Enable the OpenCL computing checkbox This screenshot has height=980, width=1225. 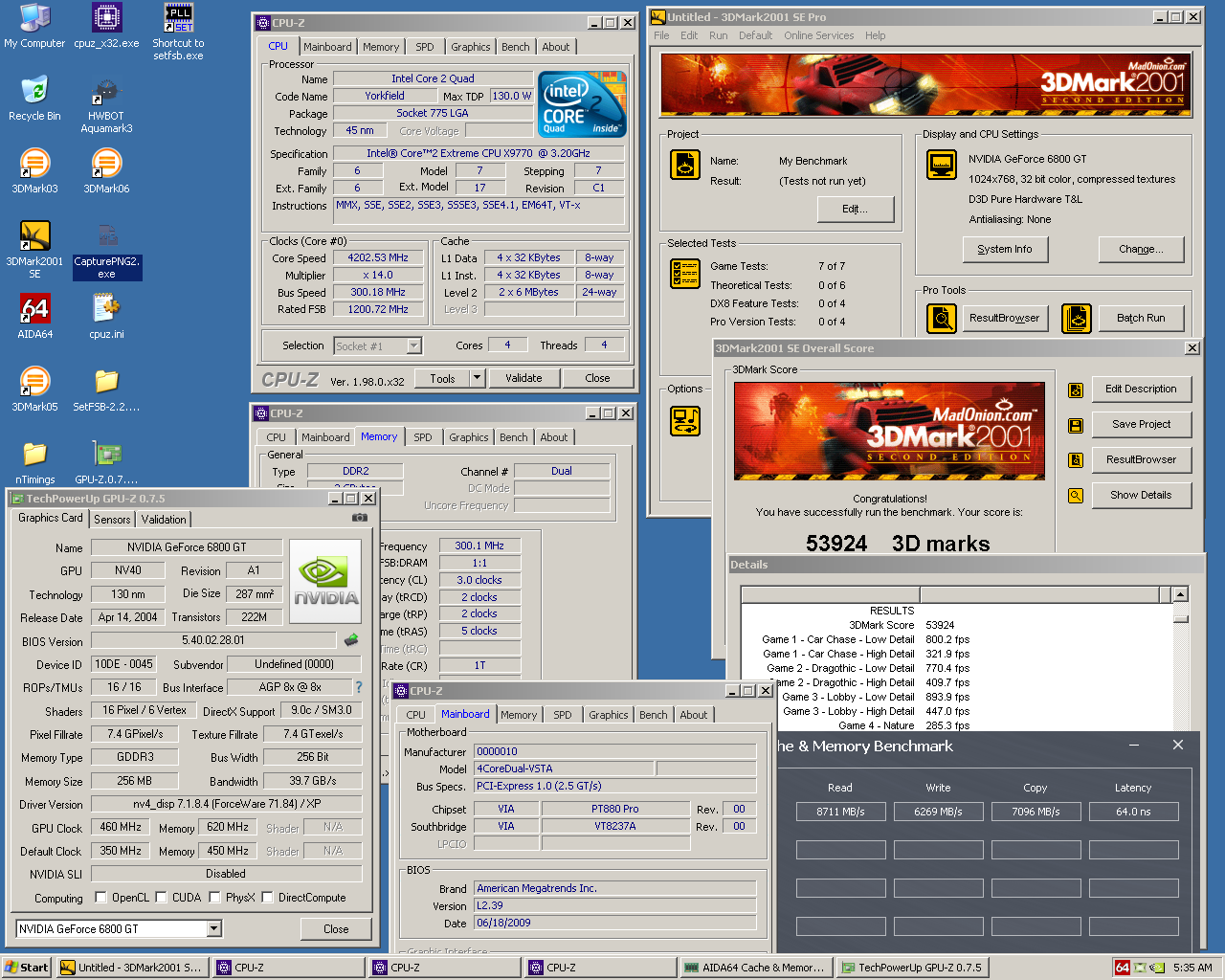click(x=101, y=898)
